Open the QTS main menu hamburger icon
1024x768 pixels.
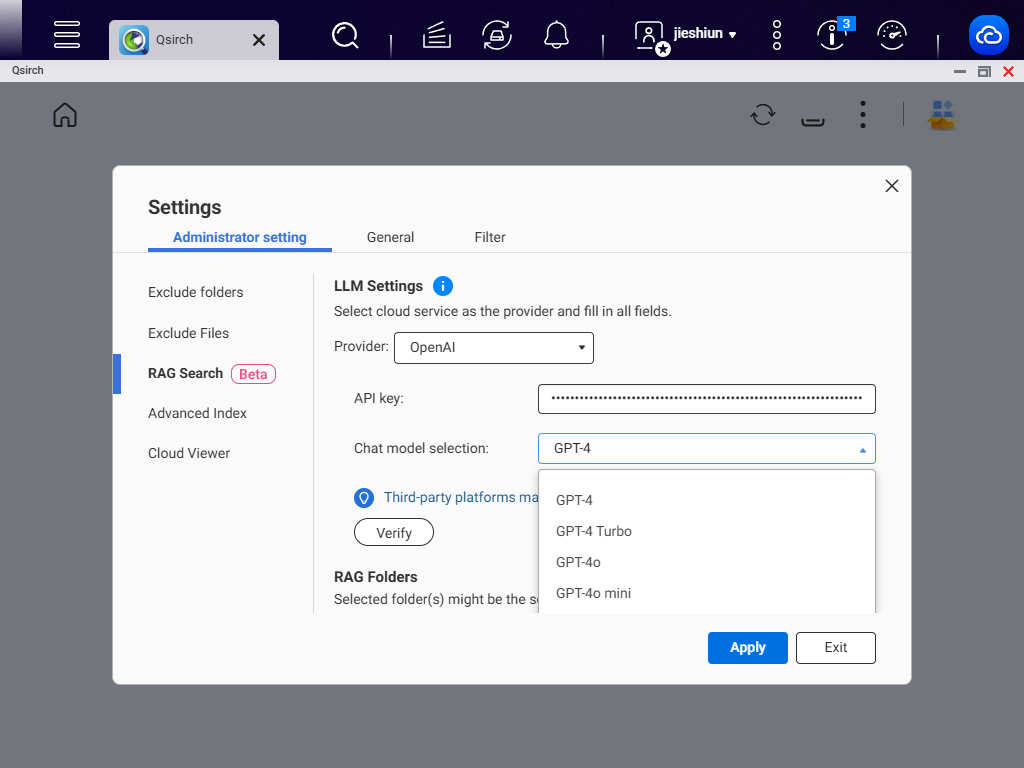pyautogui.click(x=67, y=35)
